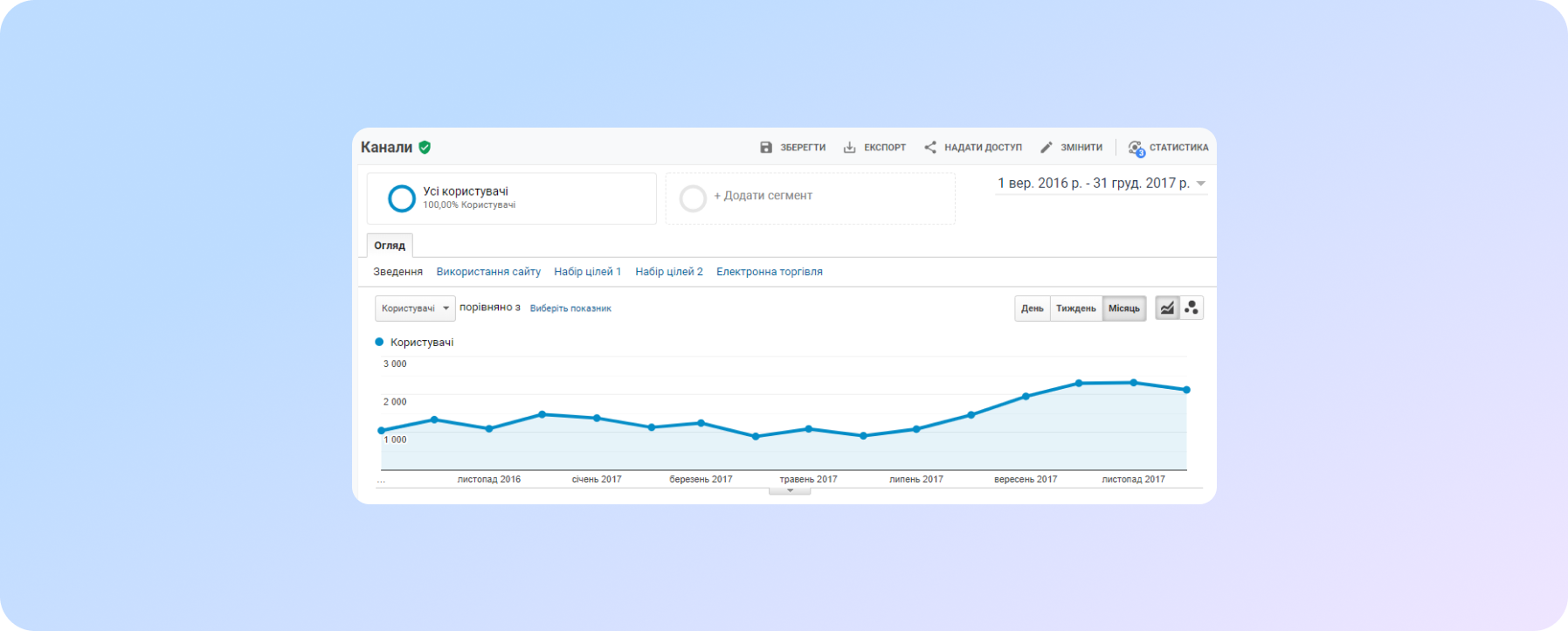Click the empty add-segment circle

[x=693, y=198]
